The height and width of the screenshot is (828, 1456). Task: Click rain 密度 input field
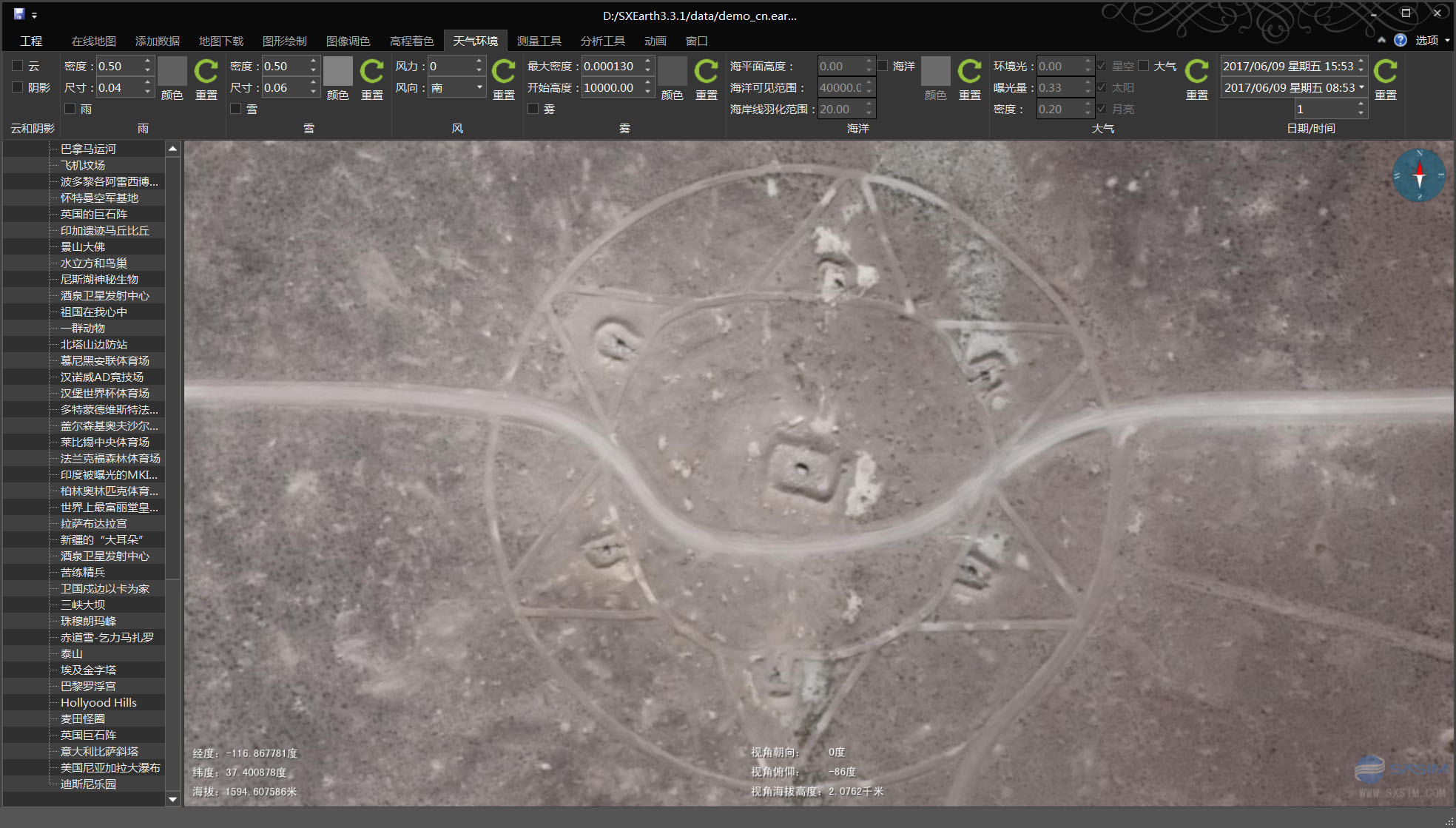click(x=118, y=66)
